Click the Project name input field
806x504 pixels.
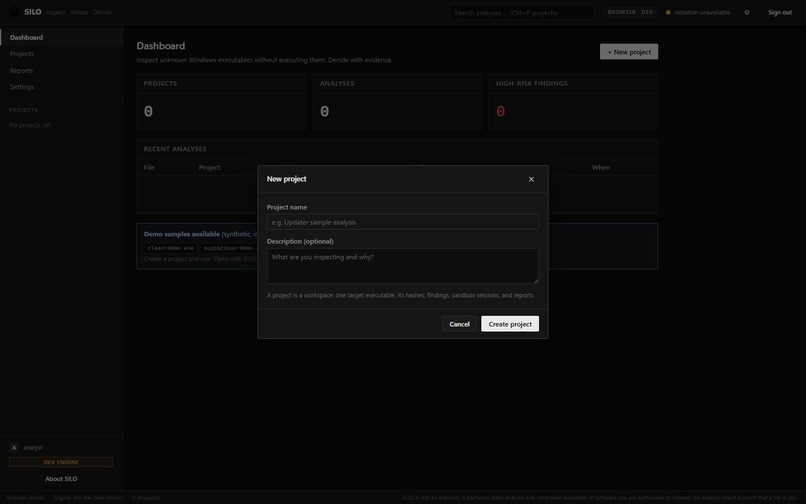402,222
